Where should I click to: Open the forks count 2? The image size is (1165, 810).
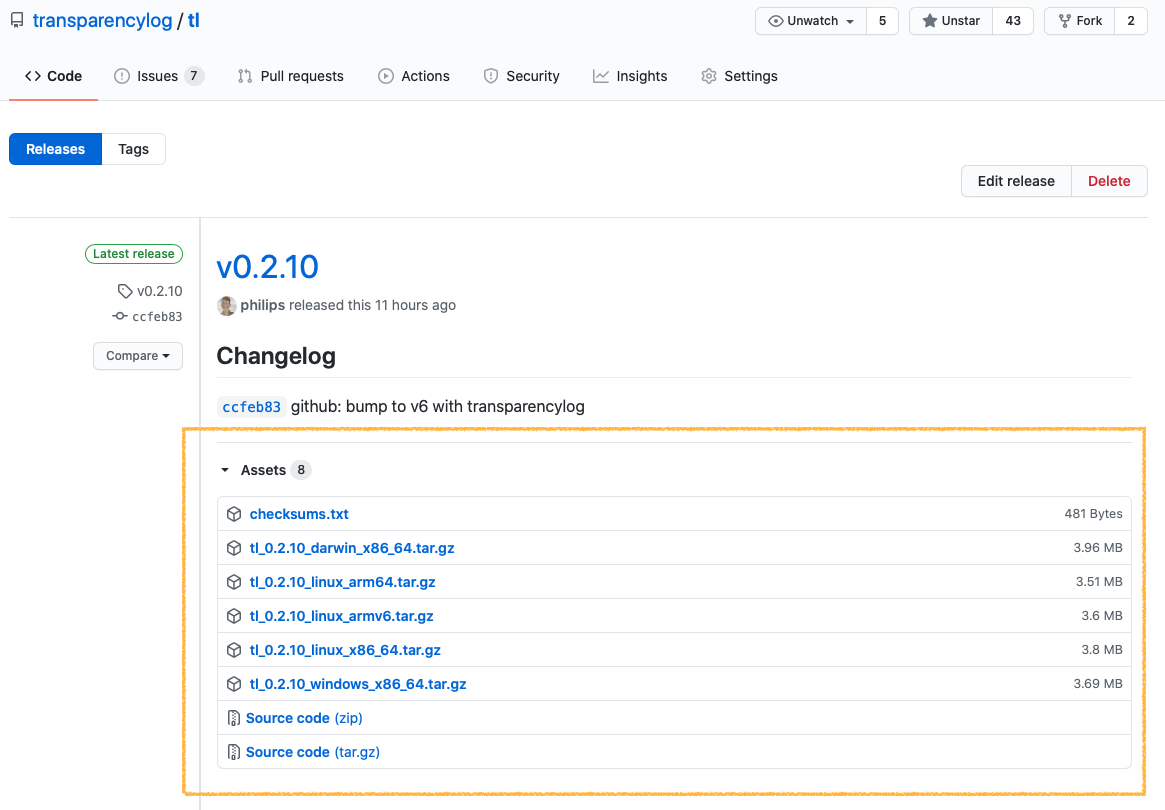point(1131,21)
